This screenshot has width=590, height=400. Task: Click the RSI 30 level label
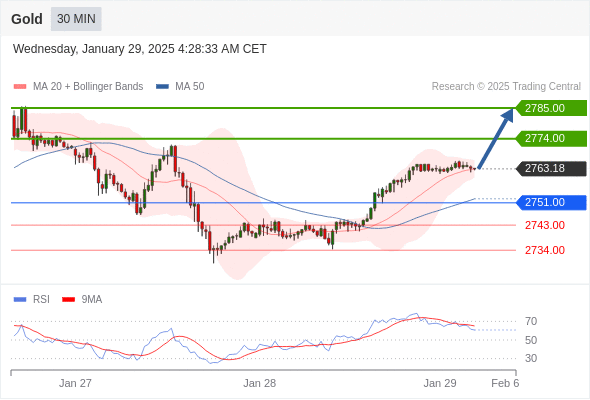531,358
